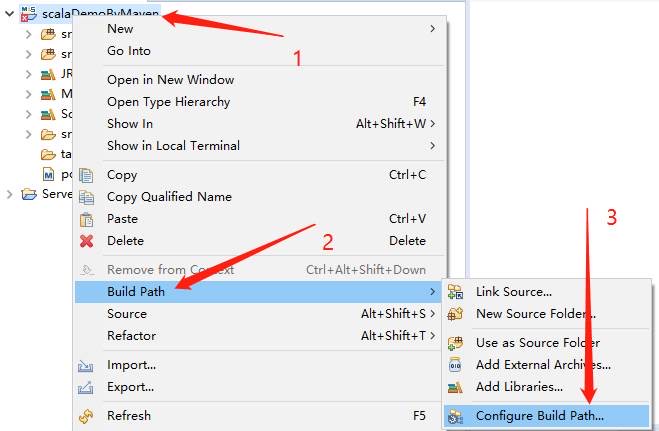Choose Open Type Hierarchy menu item

coord(168,102)
